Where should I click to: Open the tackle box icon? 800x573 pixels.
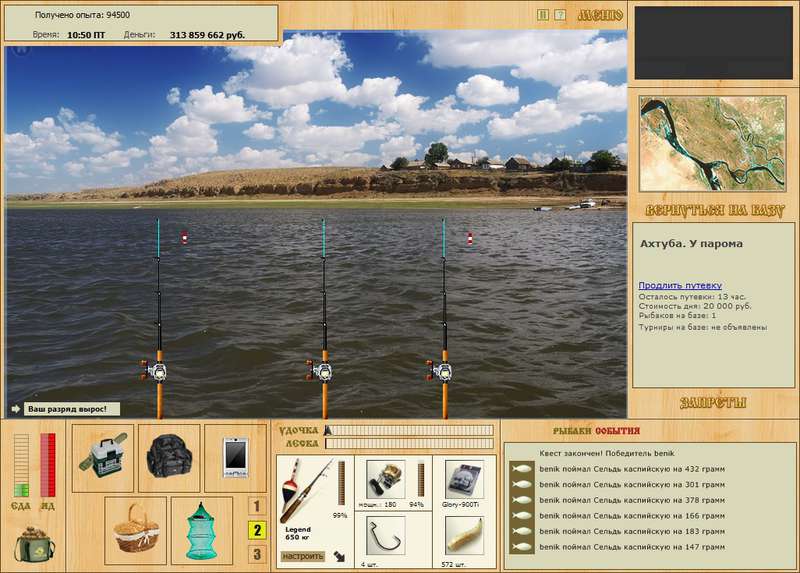[103, 458]
